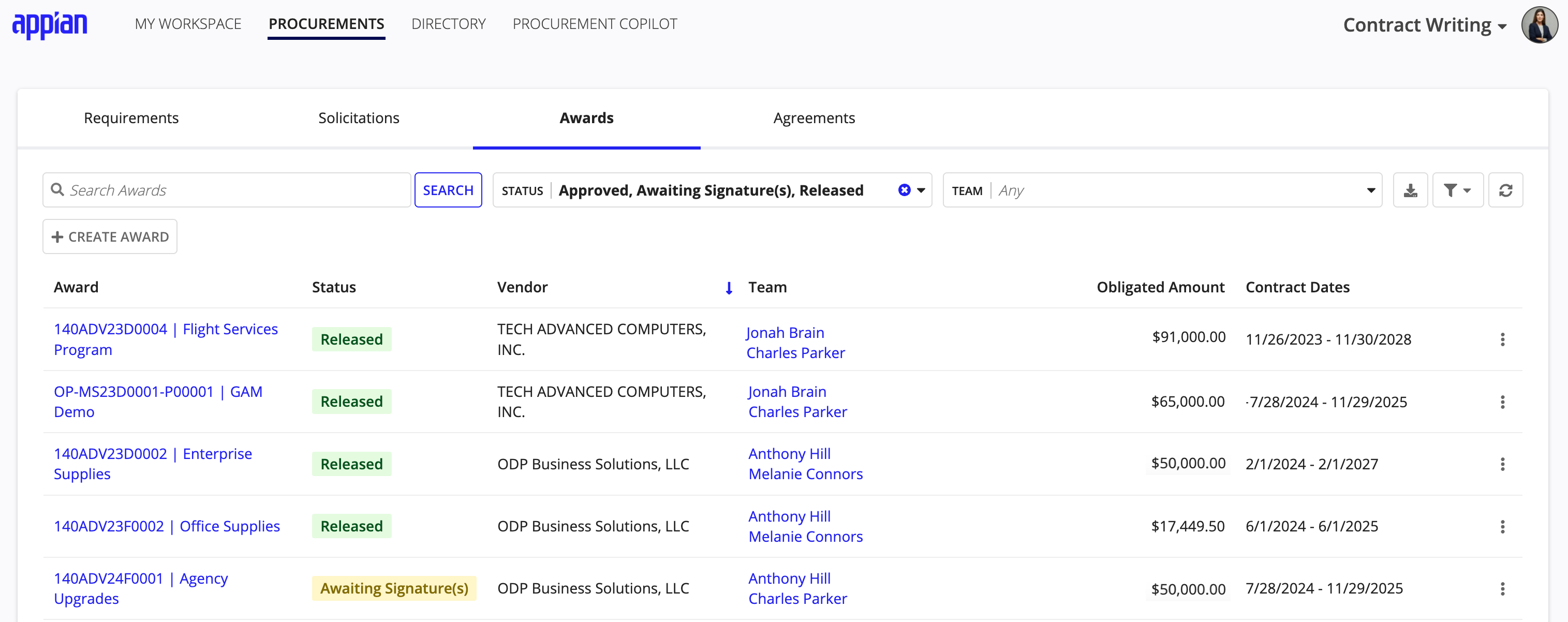
Task: Click into the Search Awards field
Action: tap(227, 190)
